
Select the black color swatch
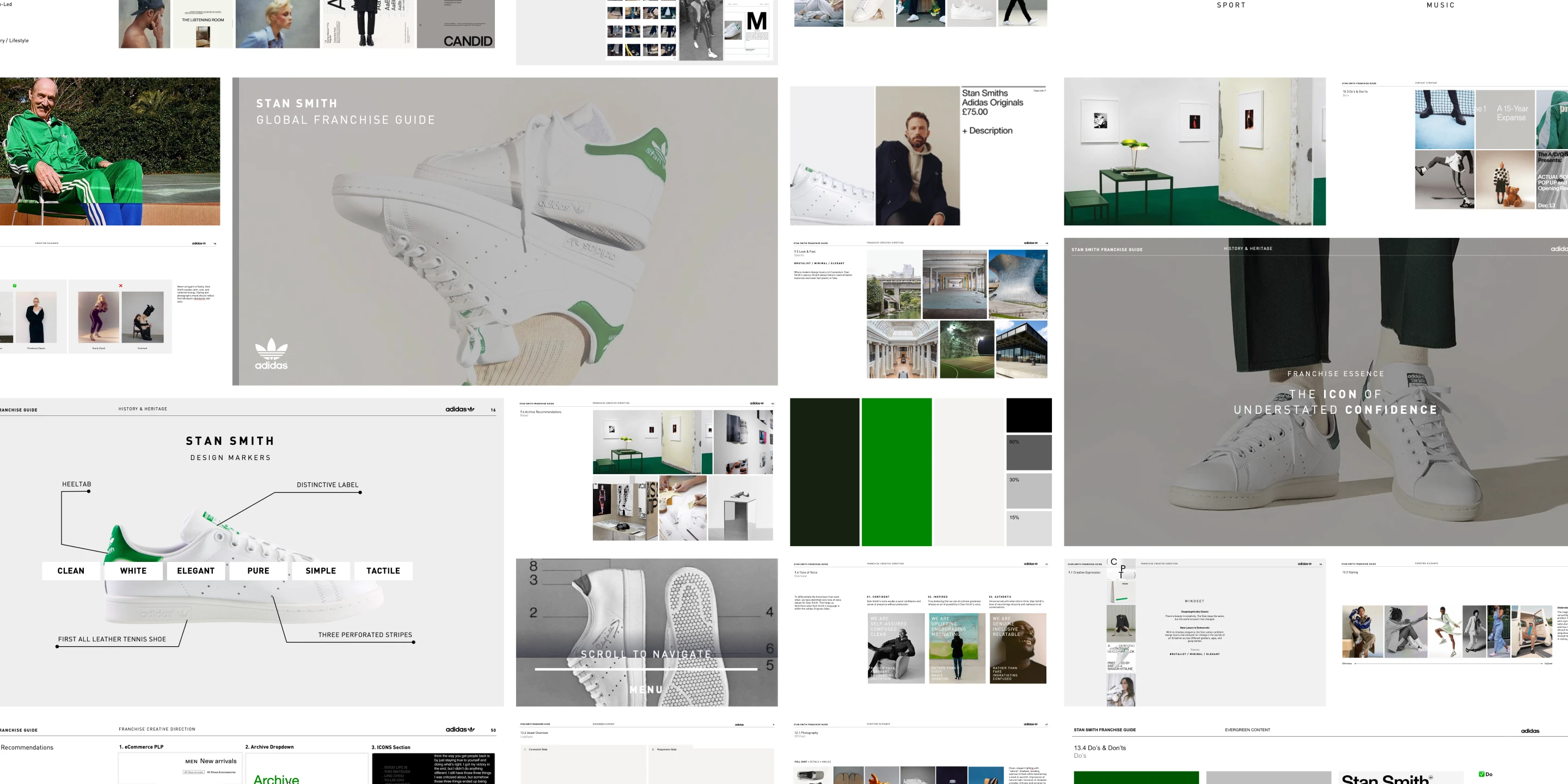tap(1028, 415)
